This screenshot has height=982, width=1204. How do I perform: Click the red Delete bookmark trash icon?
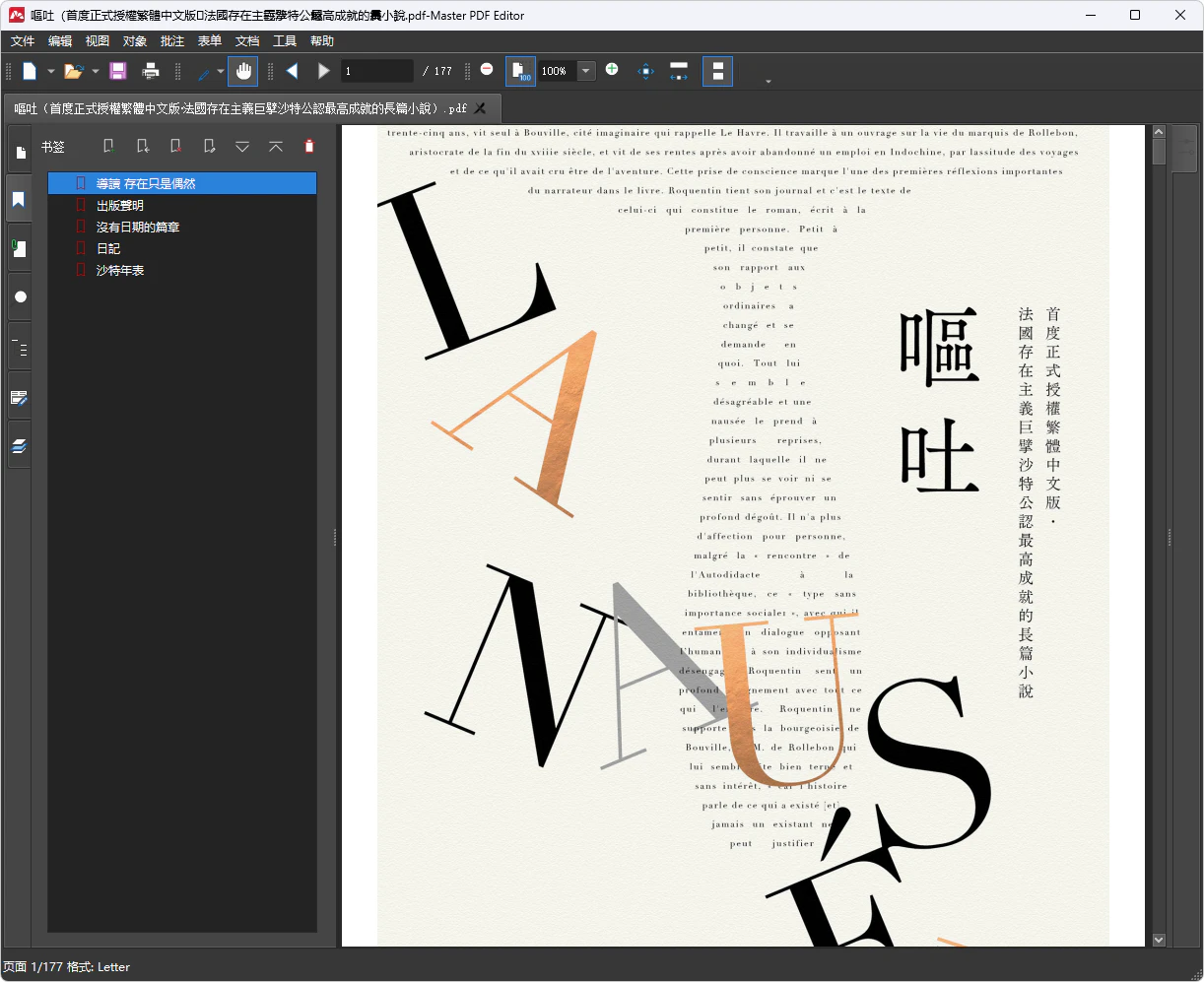click(x=309, y=147)
